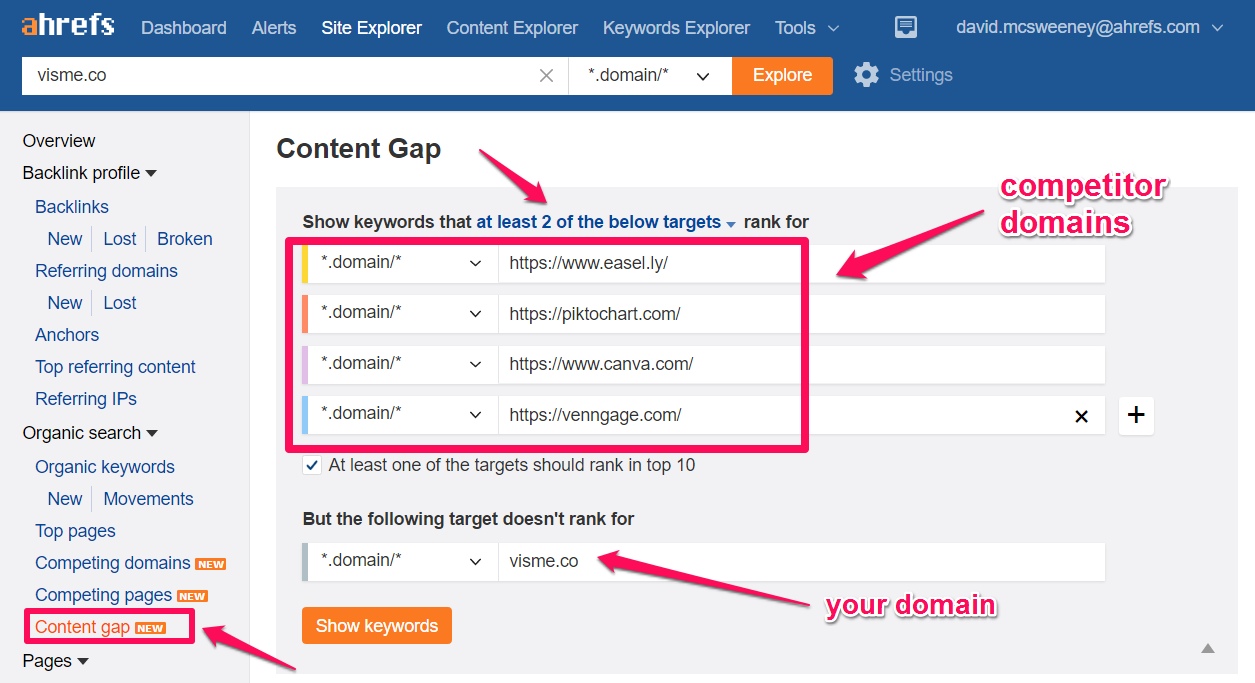Change the 'at least 2 of the below targets' dropdown
Viewport: 1255px width, 683px height.
(606, 222)
